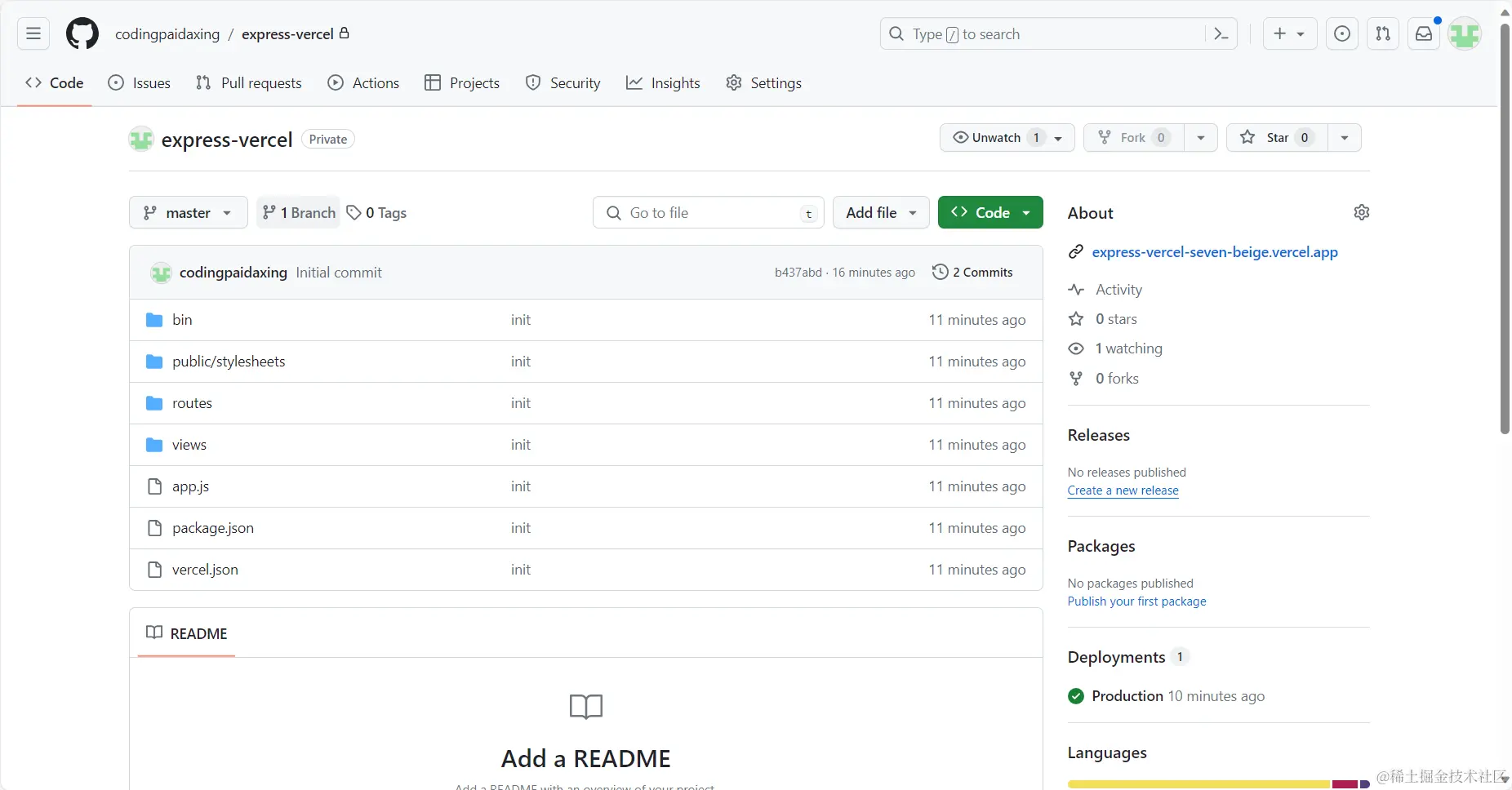Viewport: 1512px width, 790px height.
Task: Click the green Production deployment check icon
Action: point(1076,696)
